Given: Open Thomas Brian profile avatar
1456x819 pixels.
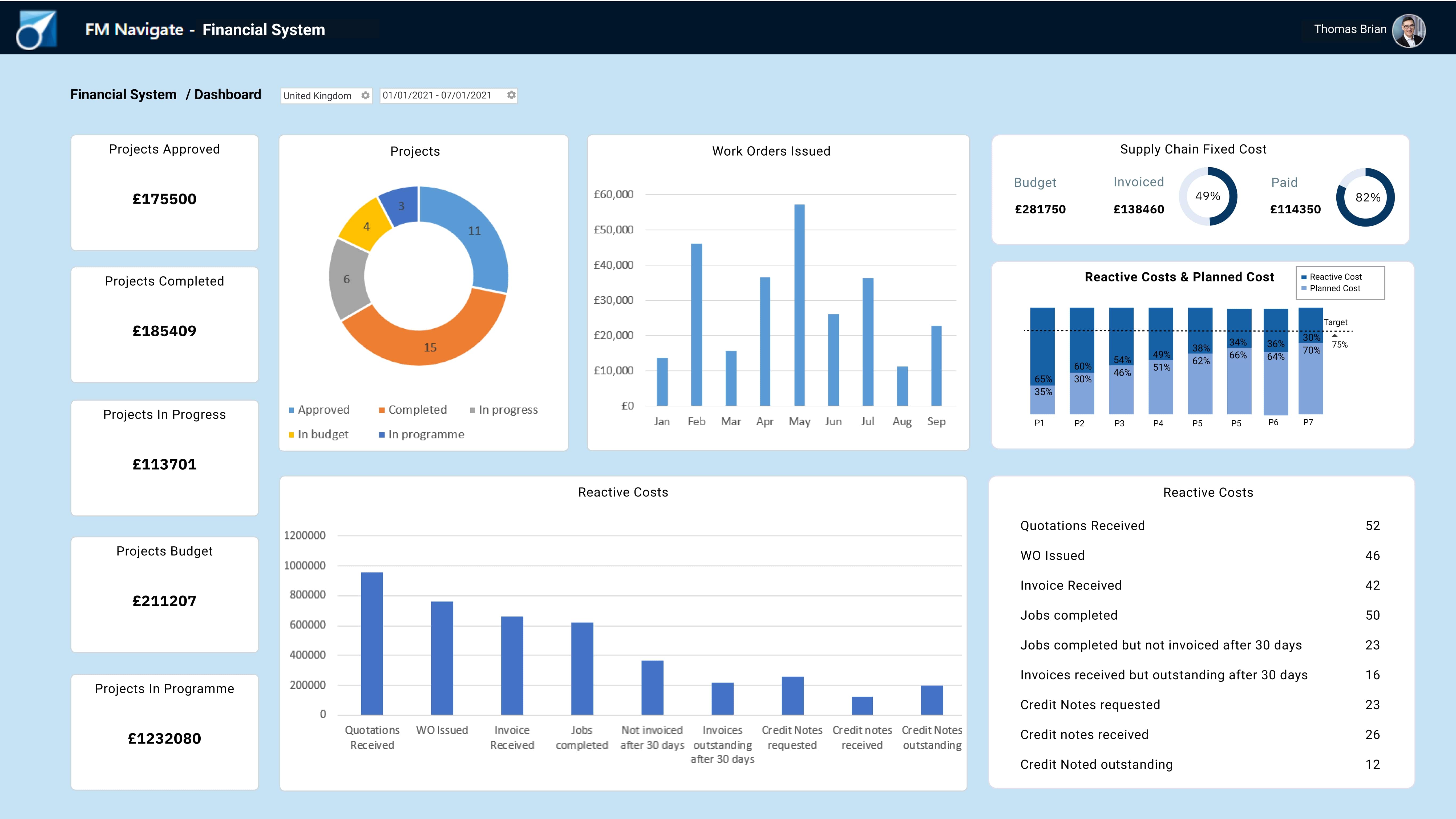Looking at the screenshot, I should (x=1409, y=31).
